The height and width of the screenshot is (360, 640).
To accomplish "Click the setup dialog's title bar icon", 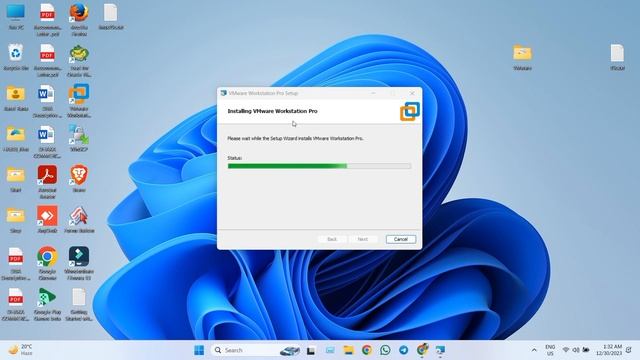I will tap(223, 93).
